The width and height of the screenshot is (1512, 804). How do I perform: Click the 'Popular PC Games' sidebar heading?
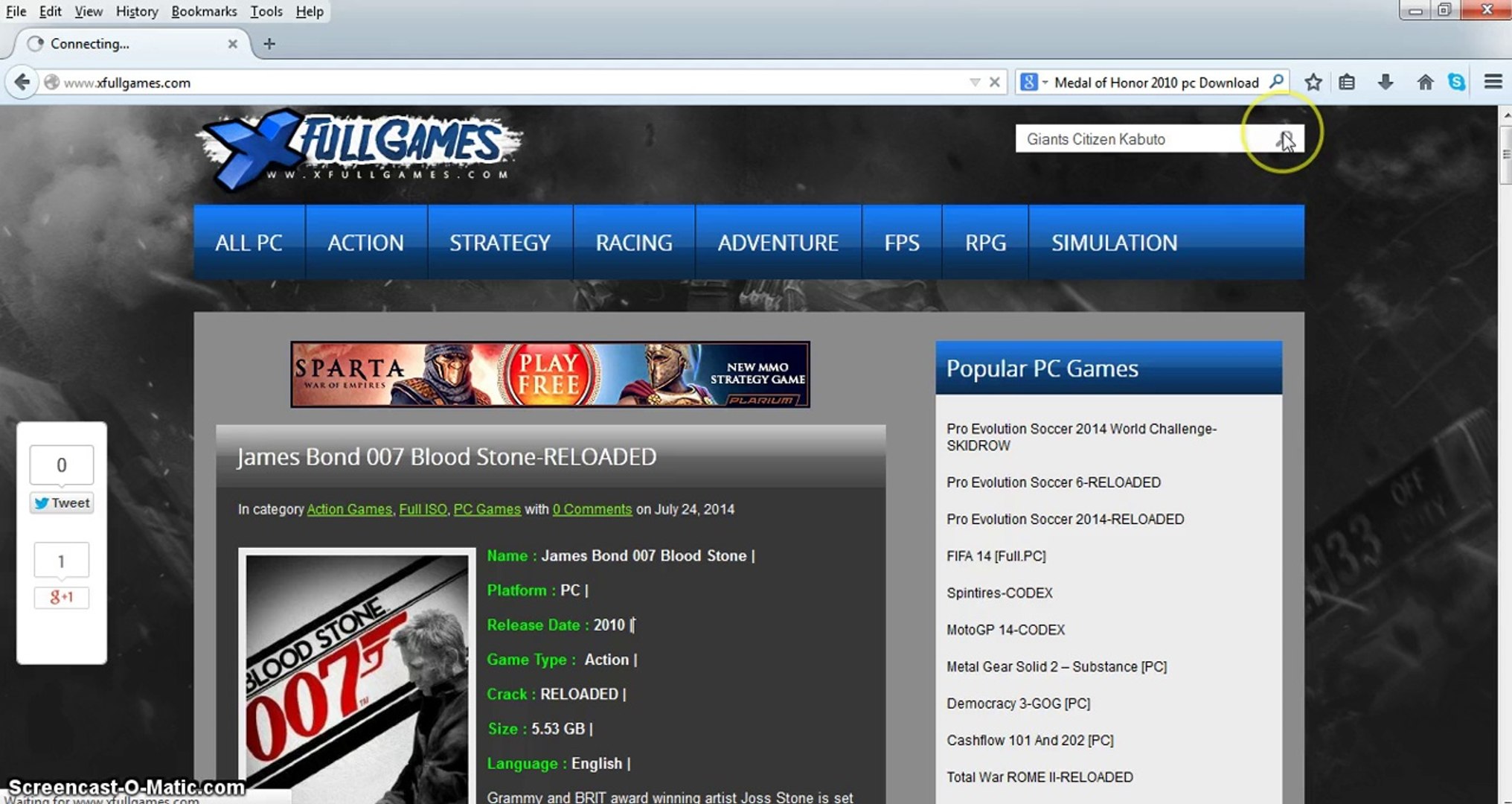pos(1042,368)
